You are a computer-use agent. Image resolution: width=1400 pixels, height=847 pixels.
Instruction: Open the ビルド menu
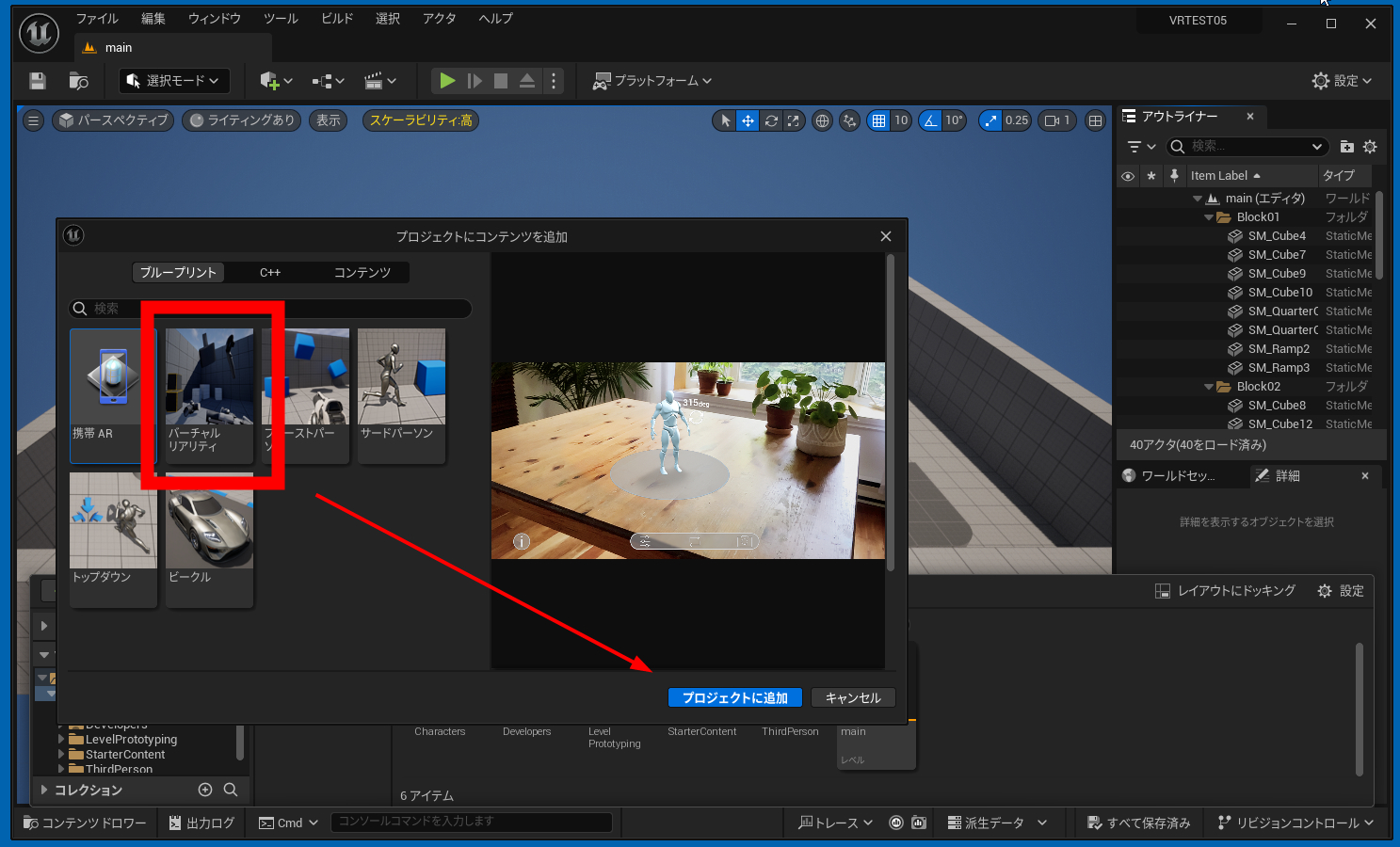click(337, 19)
